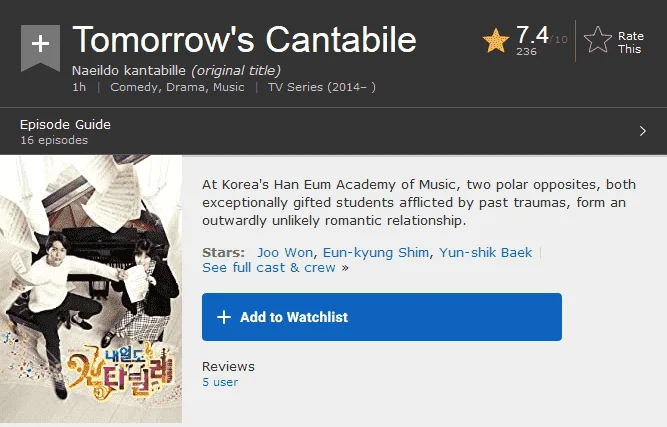
Task: Open the Tomorrow's Cantabile poster image
Action: coord(91,289)
